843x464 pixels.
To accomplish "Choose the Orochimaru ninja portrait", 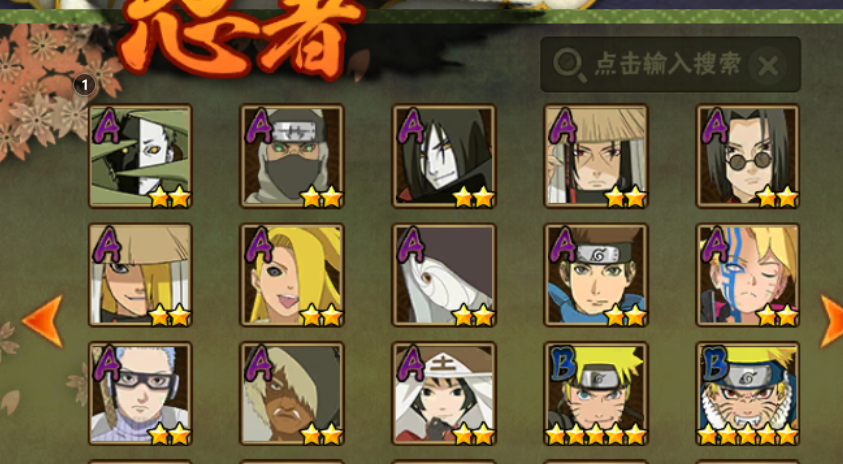I will [444, 156].
